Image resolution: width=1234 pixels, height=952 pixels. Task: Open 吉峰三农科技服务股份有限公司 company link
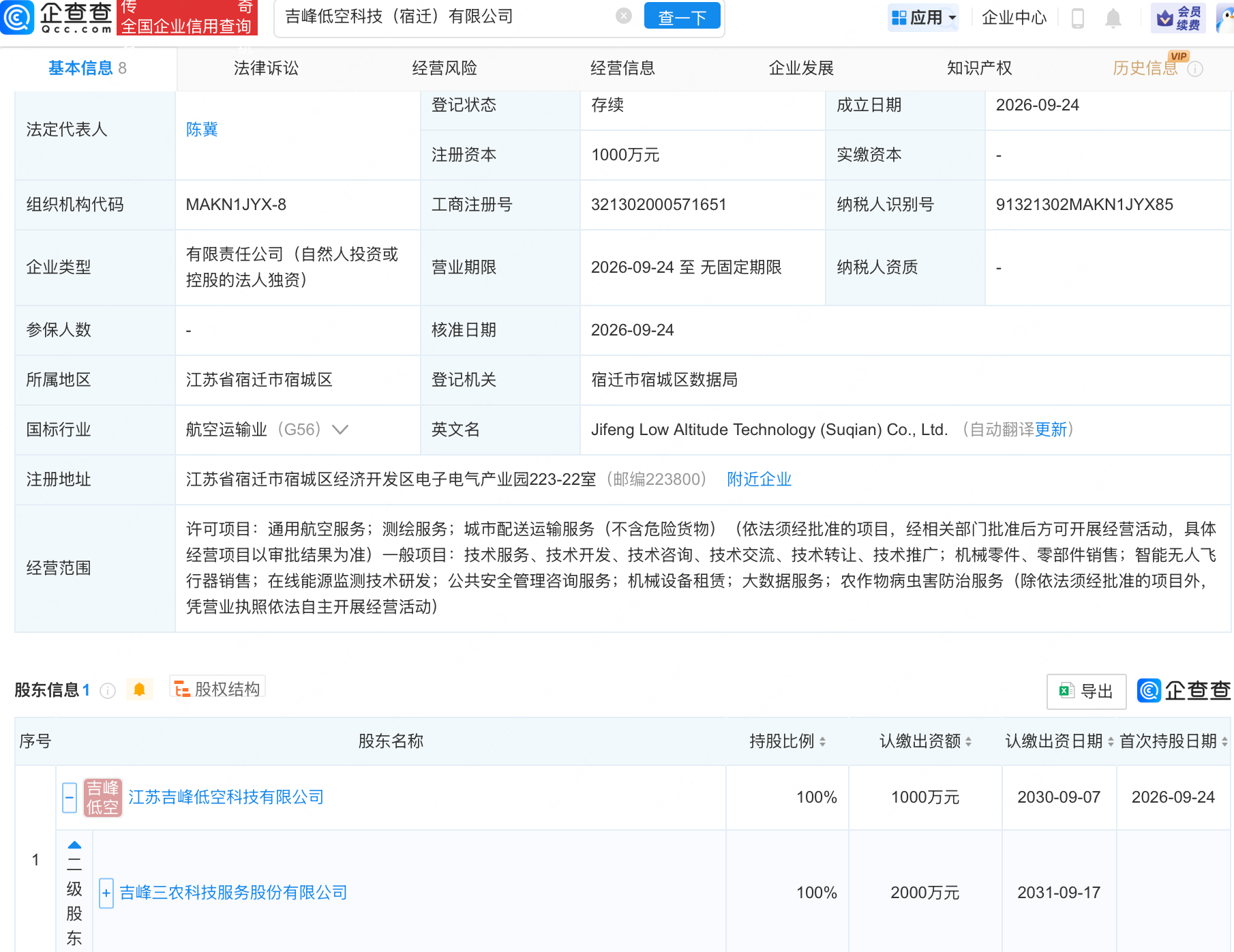point(233,893)
